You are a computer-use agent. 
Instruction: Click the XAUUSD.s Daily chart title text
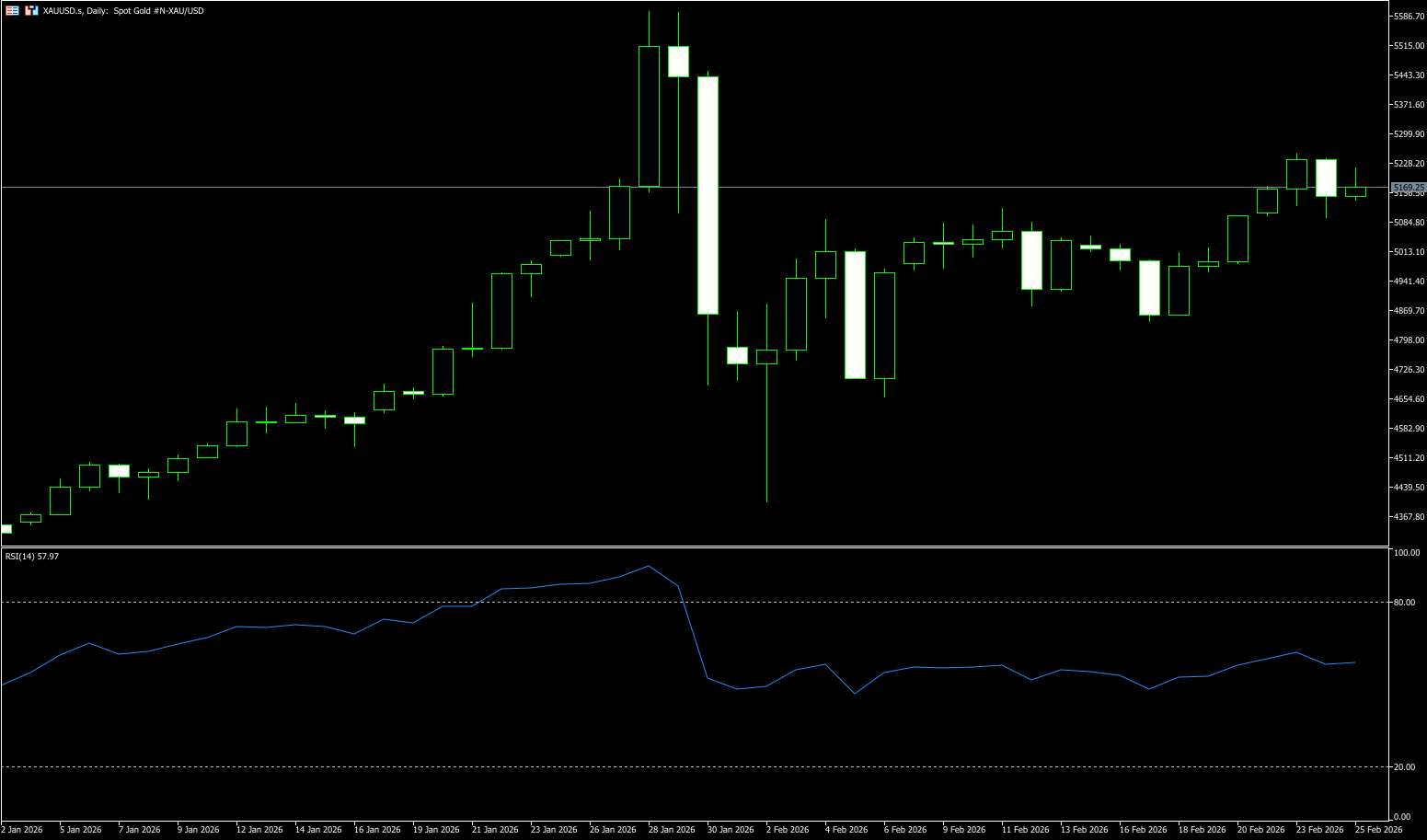tap(123, 11)
